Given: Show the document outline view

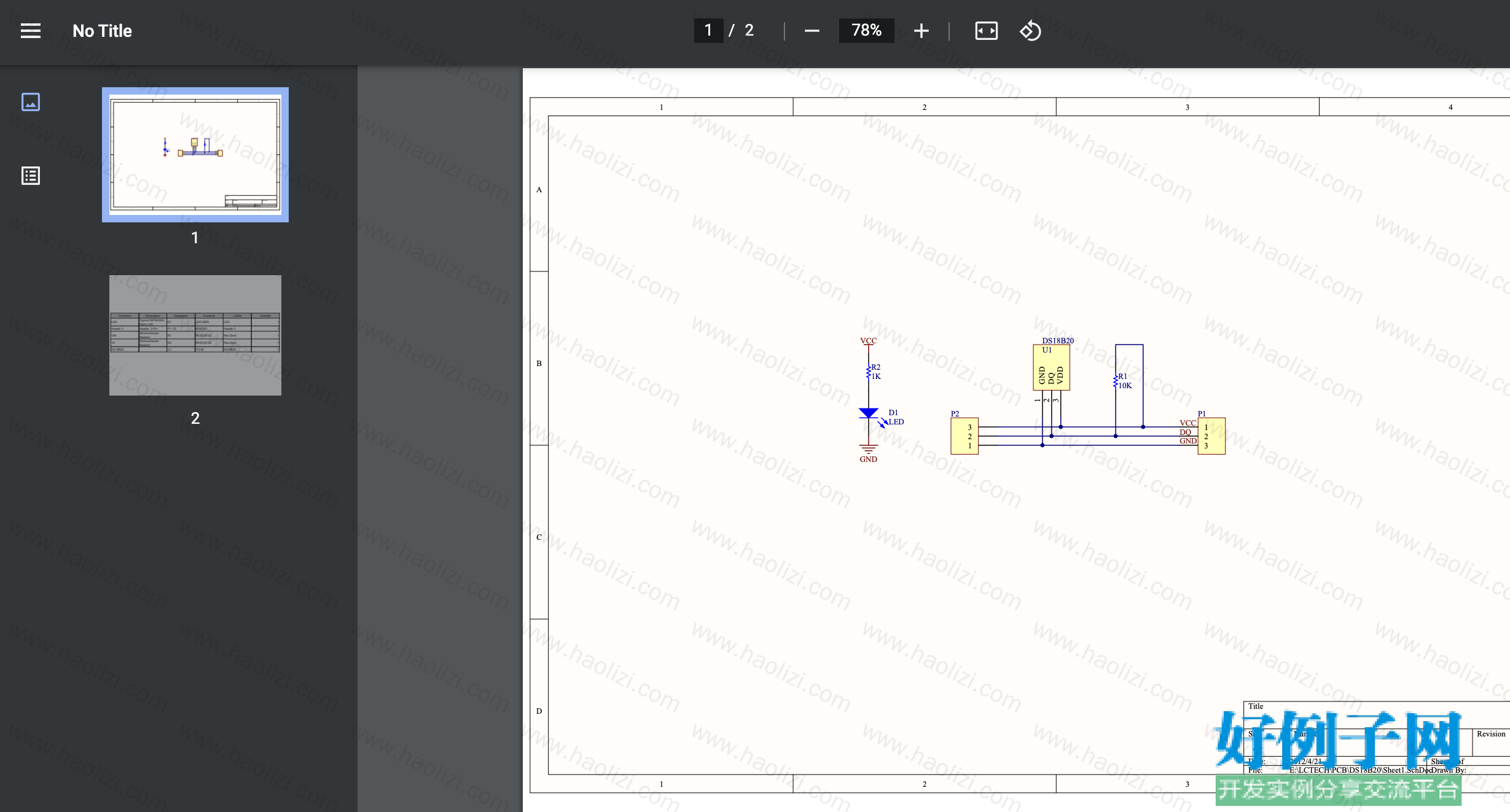Looking at the screenshot, I should tap(31, 176).
